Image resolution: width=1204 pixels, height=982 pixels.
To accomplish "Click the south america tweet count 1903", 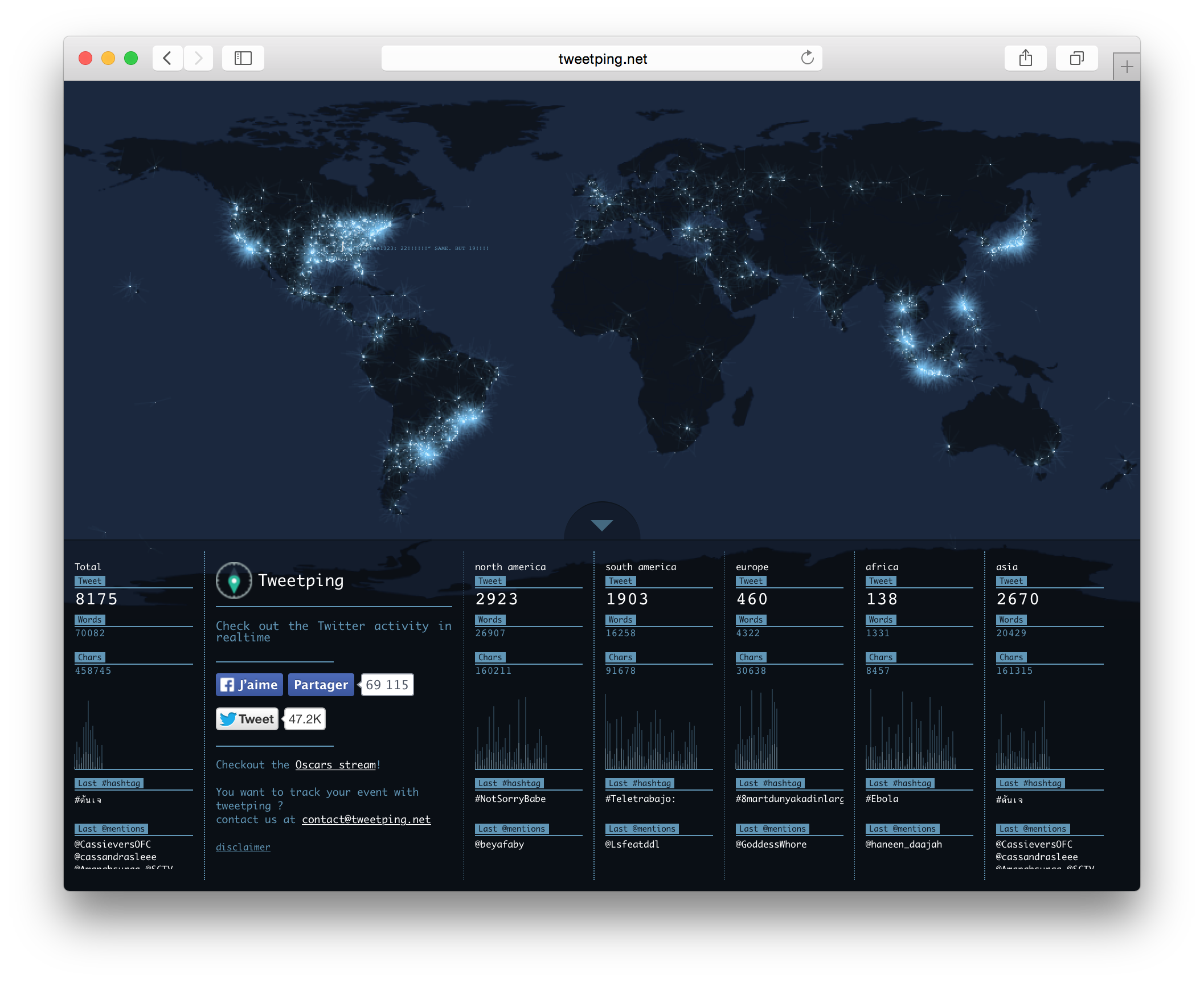I will click(x=627, y=599).
